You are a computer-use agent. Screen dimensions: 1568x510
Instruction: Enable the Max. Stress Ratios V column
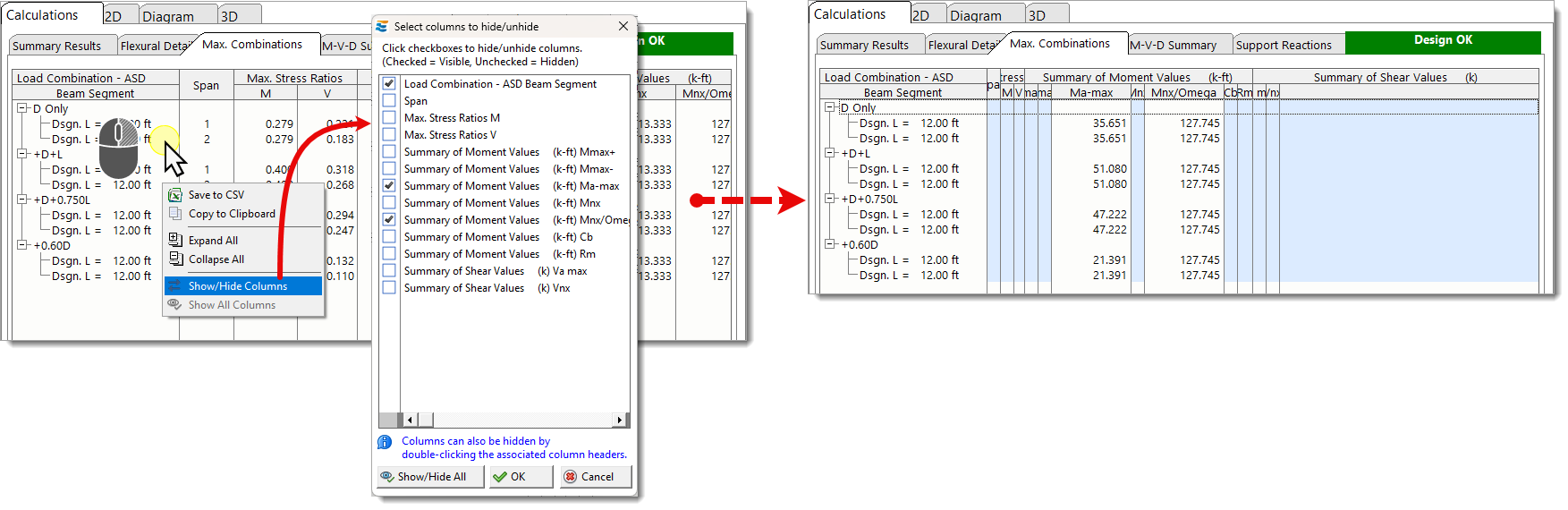click(x=389, y=134)
